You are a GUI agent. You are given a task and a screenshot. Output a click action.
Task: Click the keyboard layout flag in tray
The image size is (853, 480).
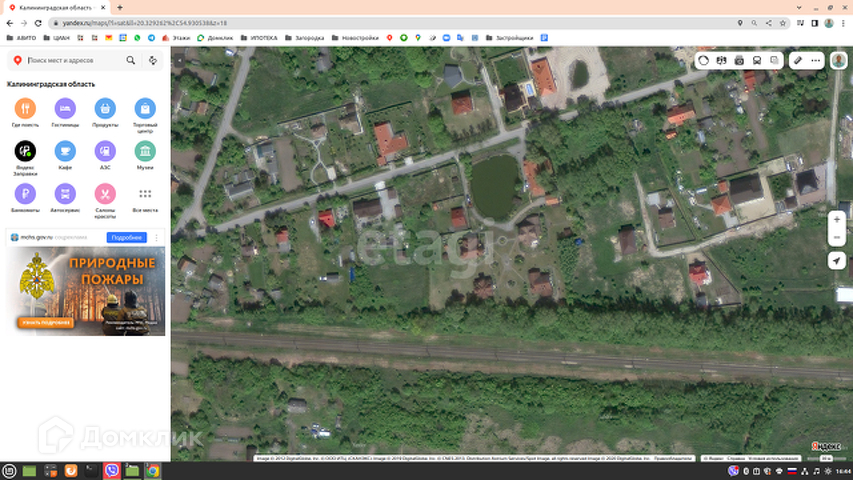tap(792, 471)
